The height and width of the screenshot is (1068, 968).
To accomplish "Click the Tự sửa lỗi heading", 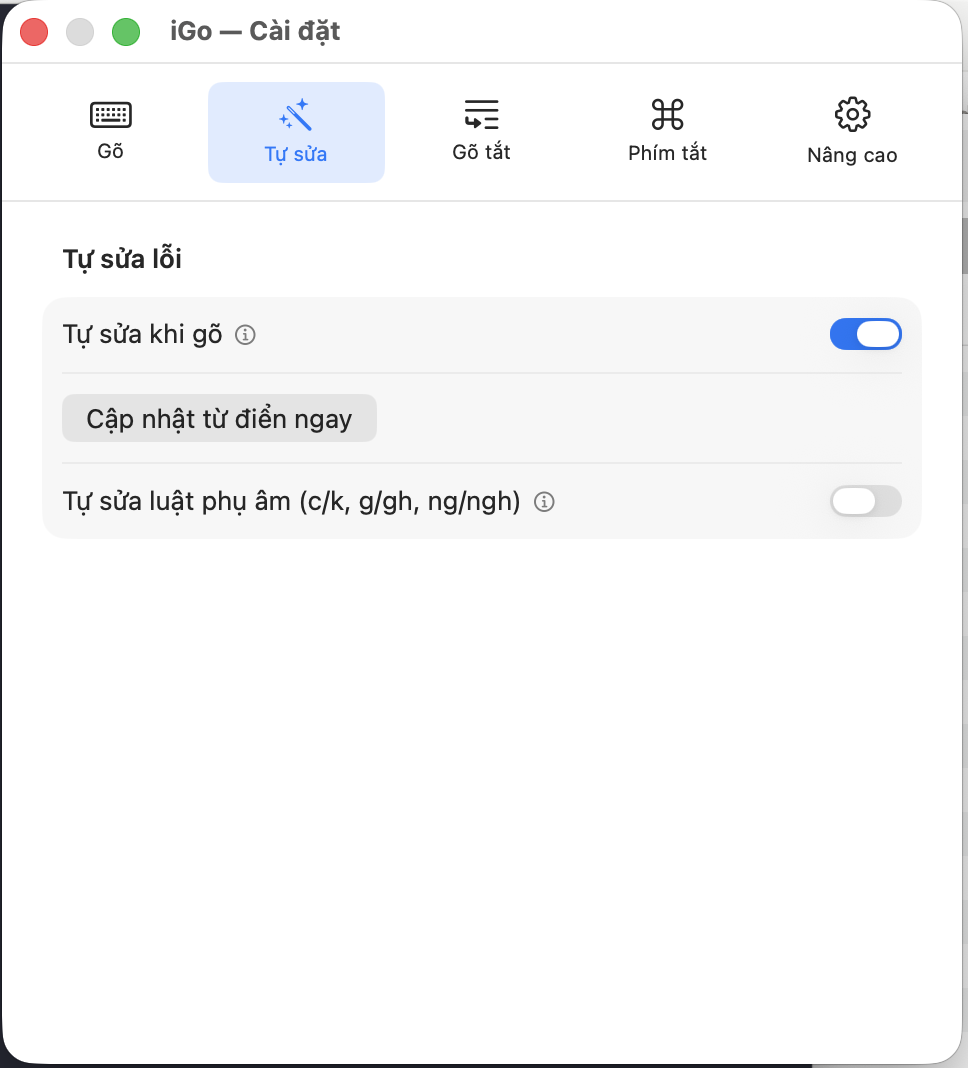I will click(123, 260).
